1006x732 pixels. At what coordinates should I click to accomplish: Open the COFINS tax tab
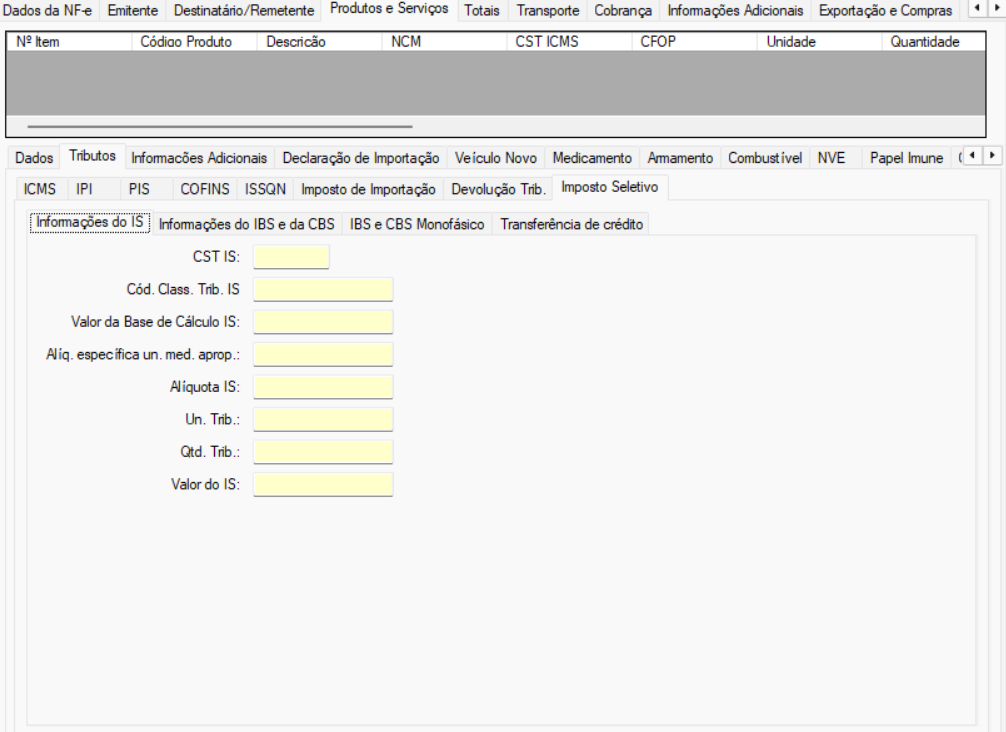click(205, 189)
